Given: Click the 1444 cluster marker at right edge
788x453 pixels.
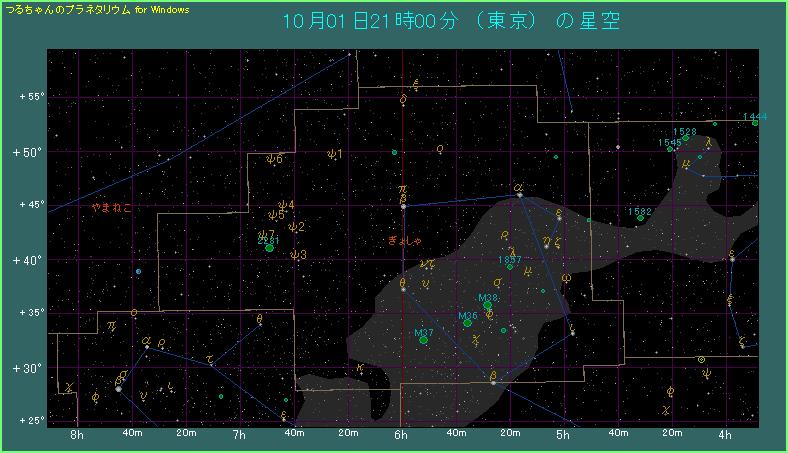Looking at the screenshot, I should tap(755, 123).
